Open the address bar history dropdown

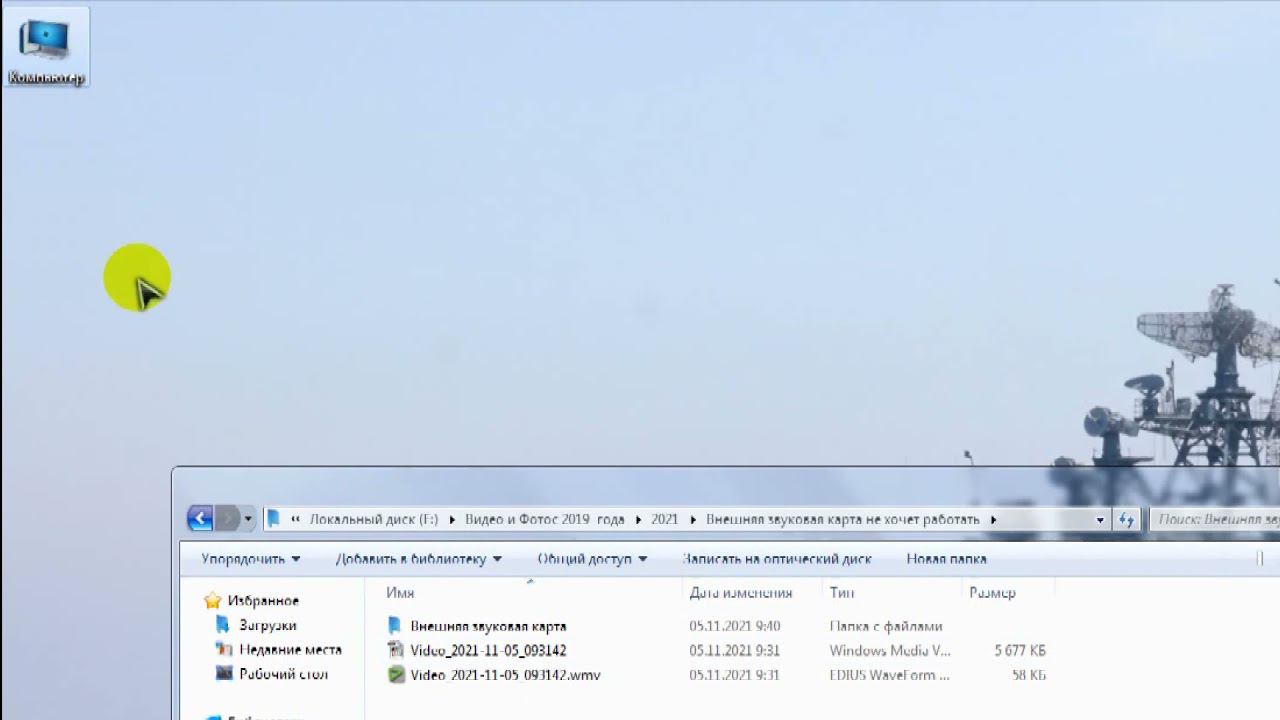pos(1100,519)
